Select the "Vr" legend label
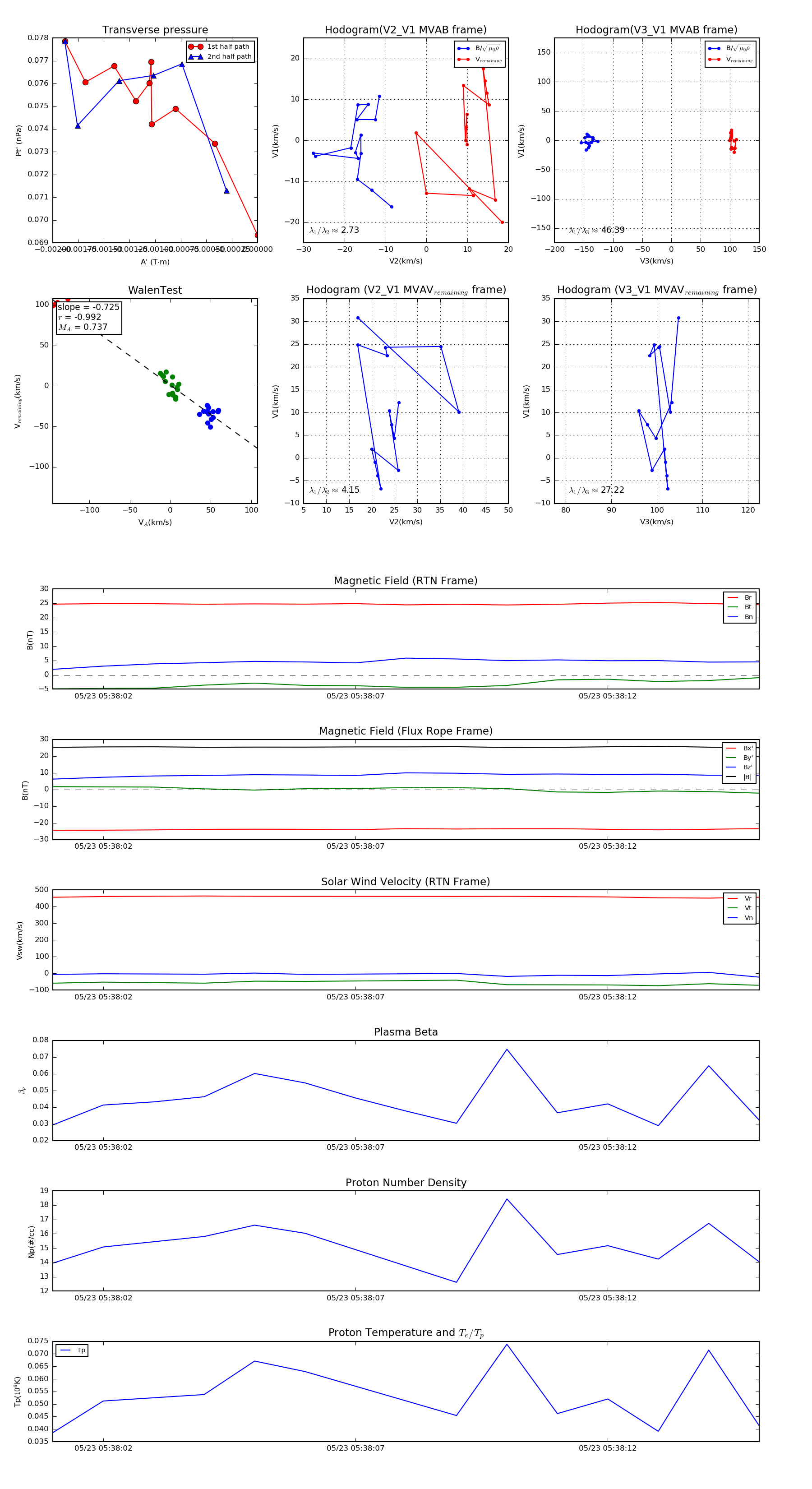This screenshot has width=812, height=1489. (748, 898)
